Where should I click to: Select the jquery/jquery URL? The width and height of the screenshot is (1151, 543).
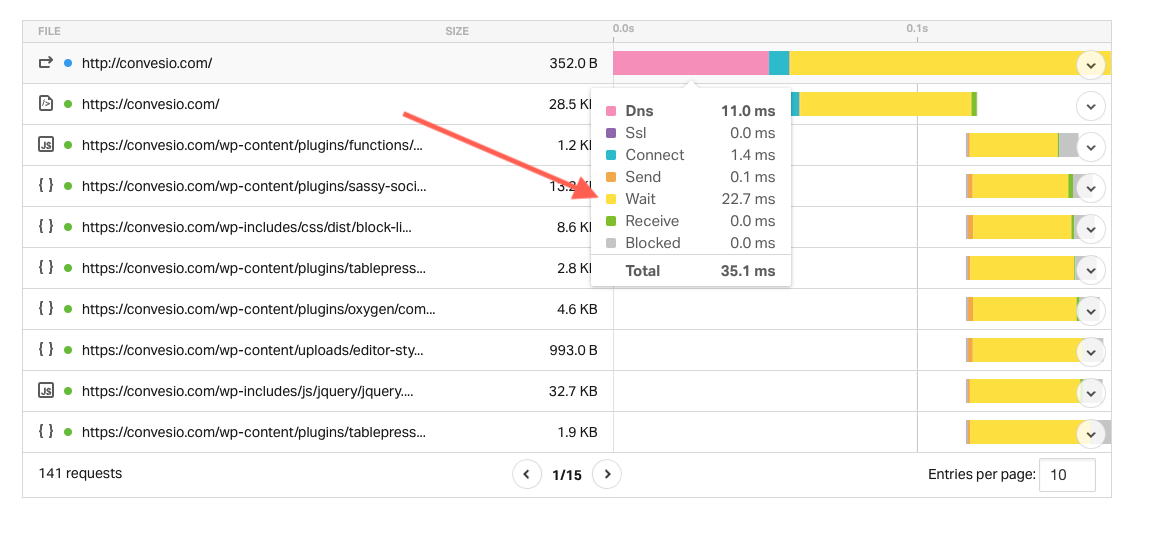tap(247, 392)
